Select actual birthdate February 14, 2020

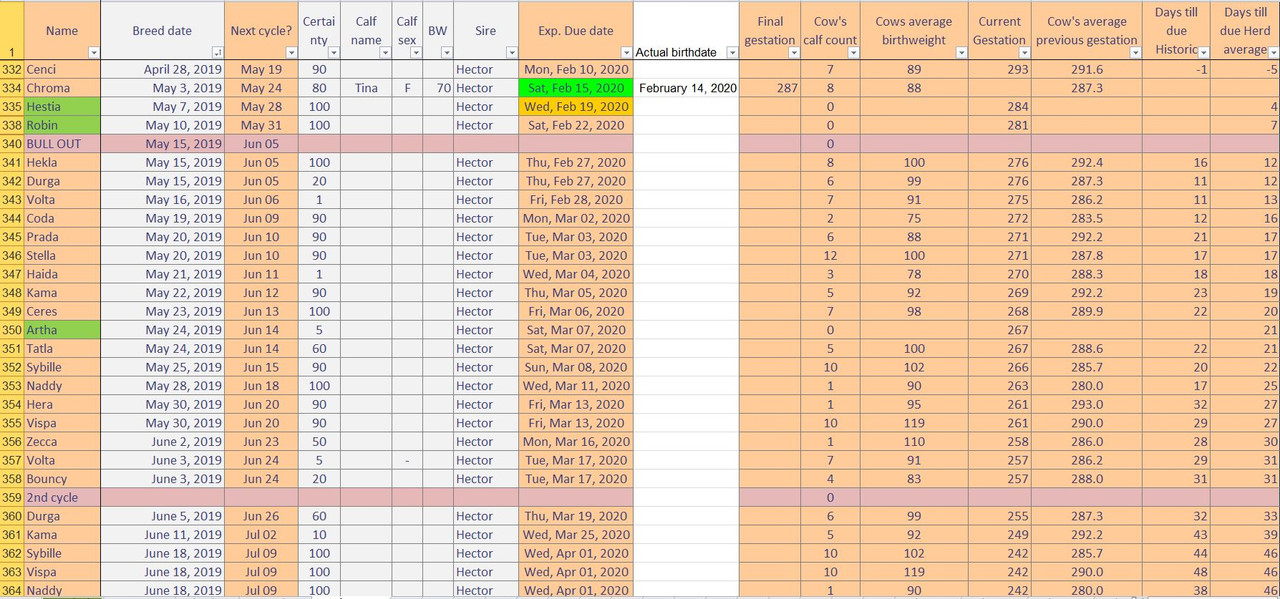click(x=687, y=88)
